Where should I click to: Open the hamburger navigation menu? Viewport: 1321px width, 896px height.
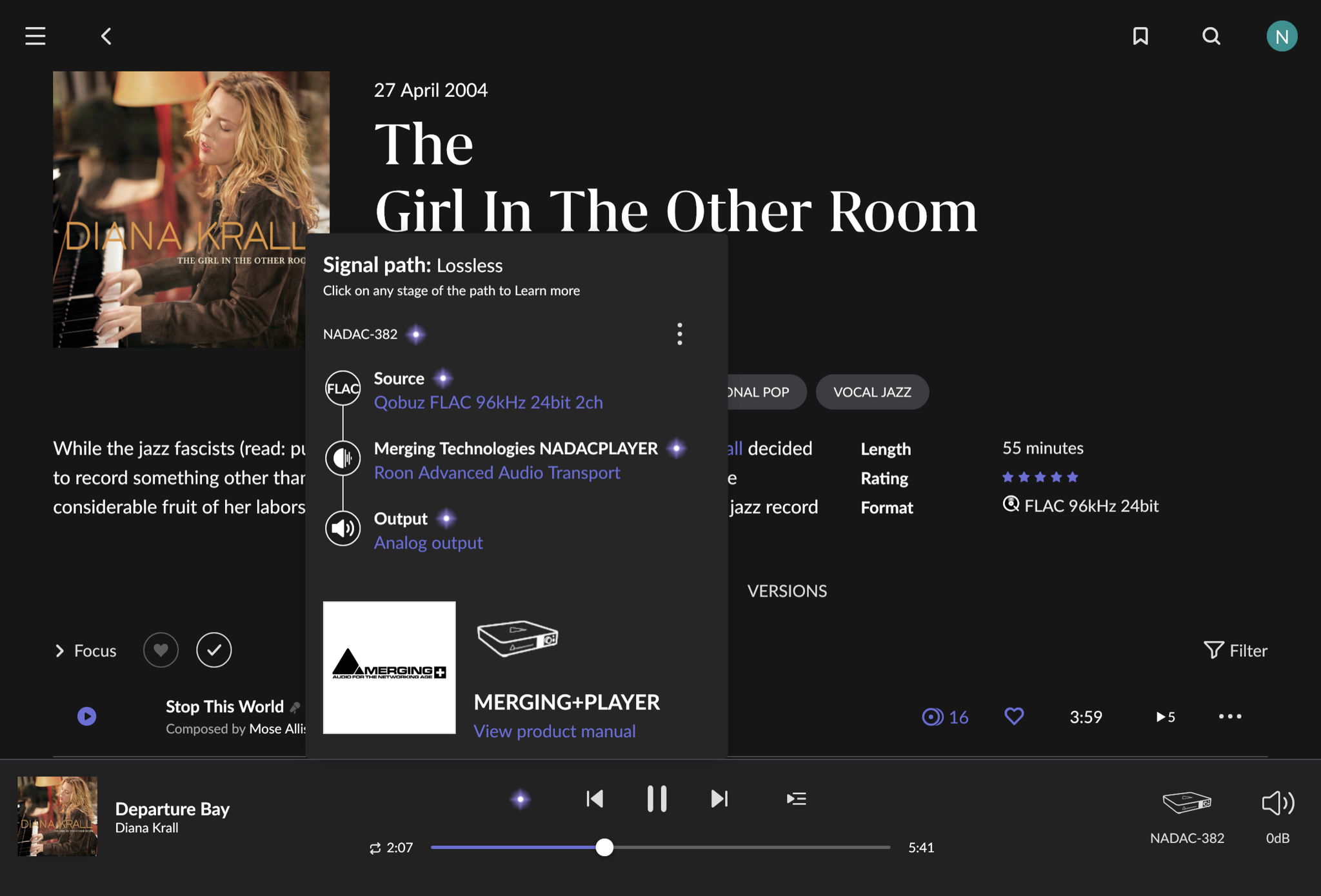coord(35,36)
